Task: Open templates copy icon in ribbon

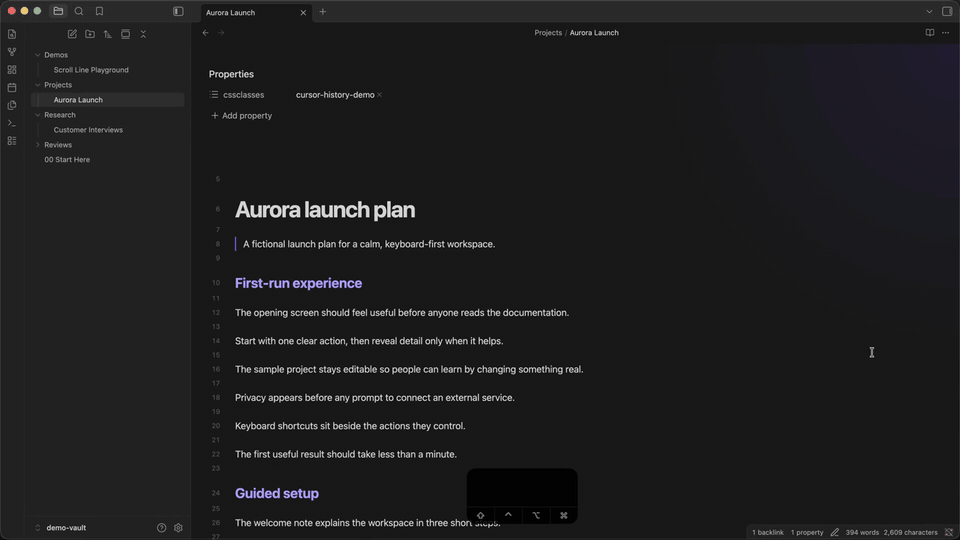Action: pos(12,105)
